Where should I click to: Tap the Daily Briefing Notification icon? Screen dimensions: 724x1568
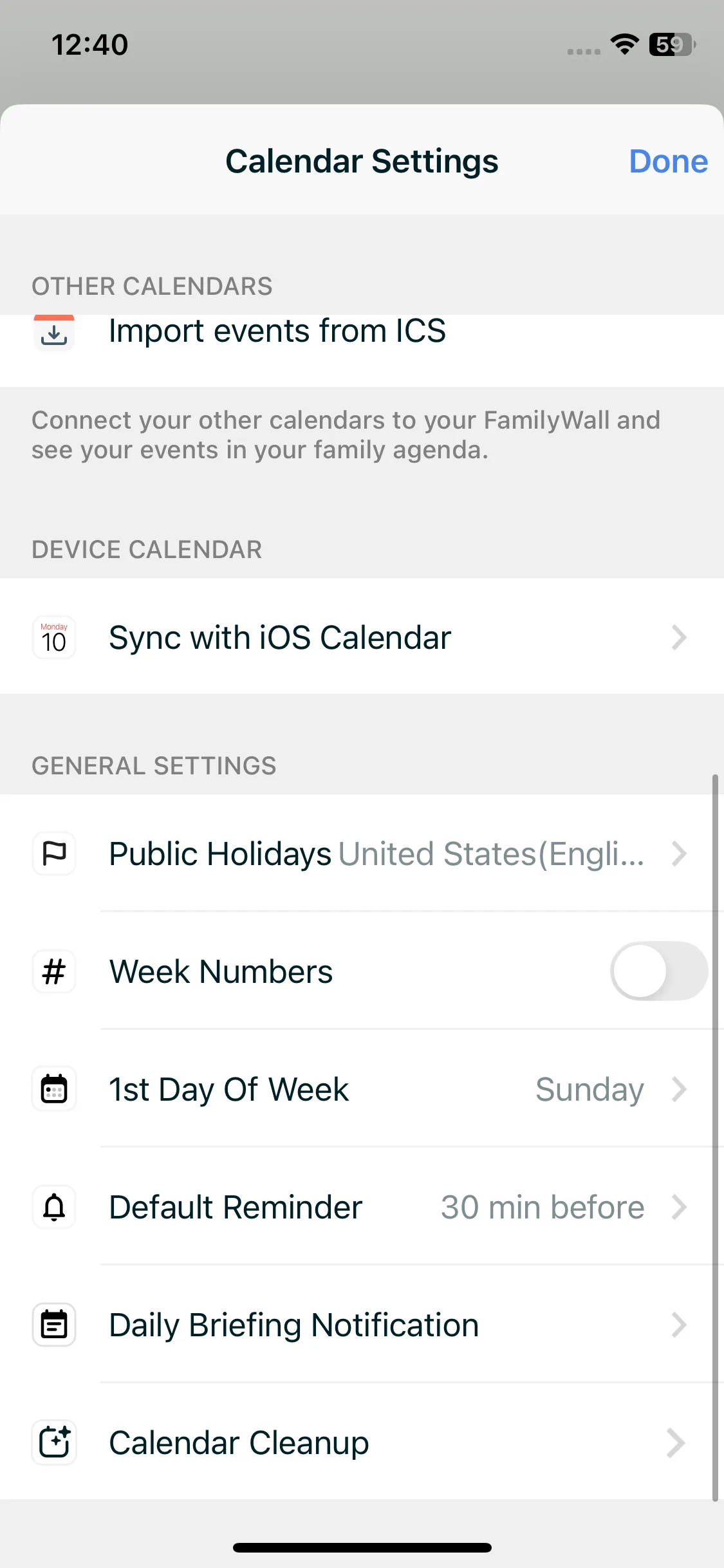54,1325
